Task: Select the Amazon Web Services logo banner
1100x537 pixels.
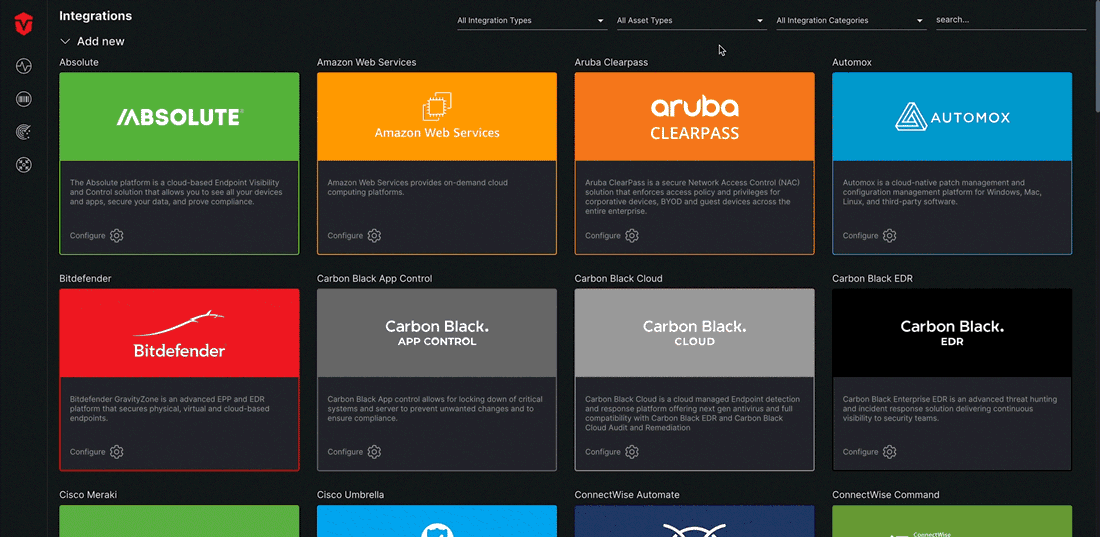Action: pyautogui.click(x=436, y=117)
